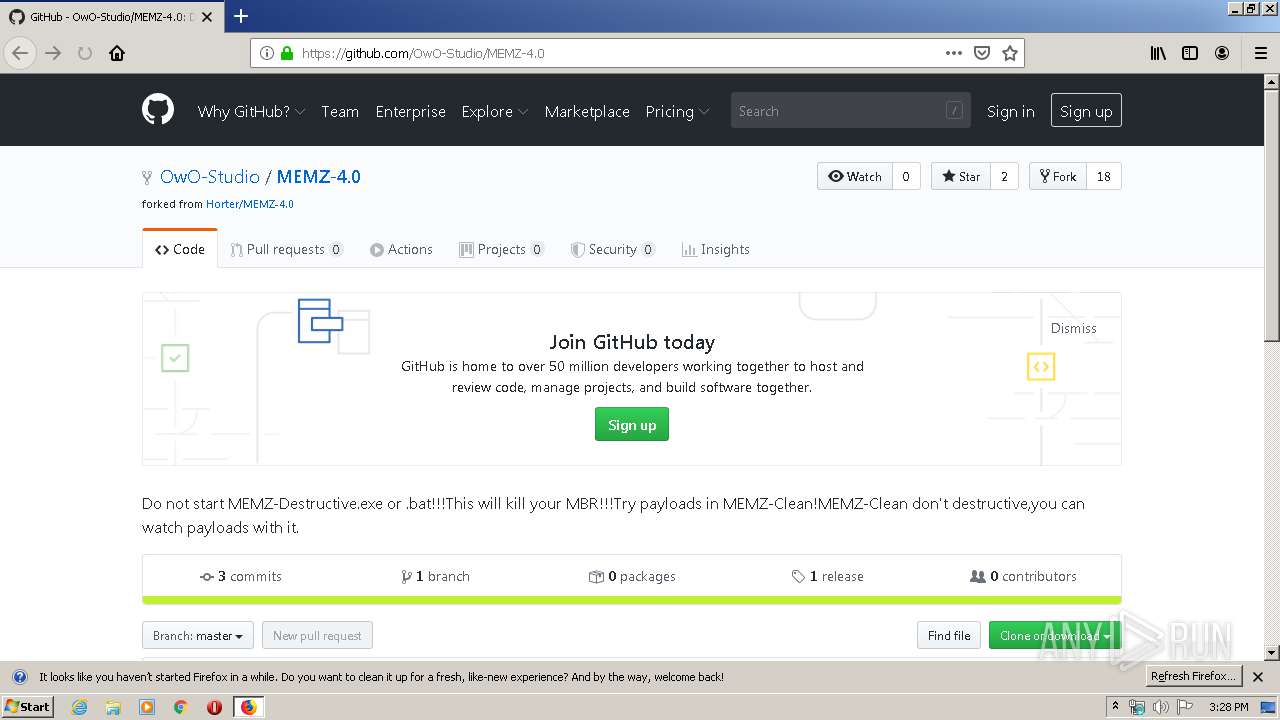Switch to the Pull requests tab

pyautogui.click(x=286, y=249)
